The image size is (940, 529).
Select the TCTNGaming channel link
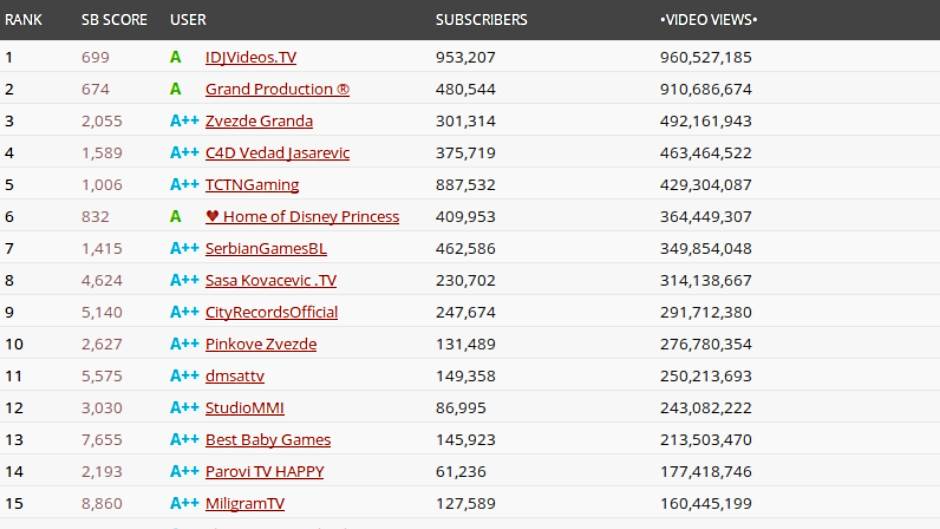pos(252,185)
